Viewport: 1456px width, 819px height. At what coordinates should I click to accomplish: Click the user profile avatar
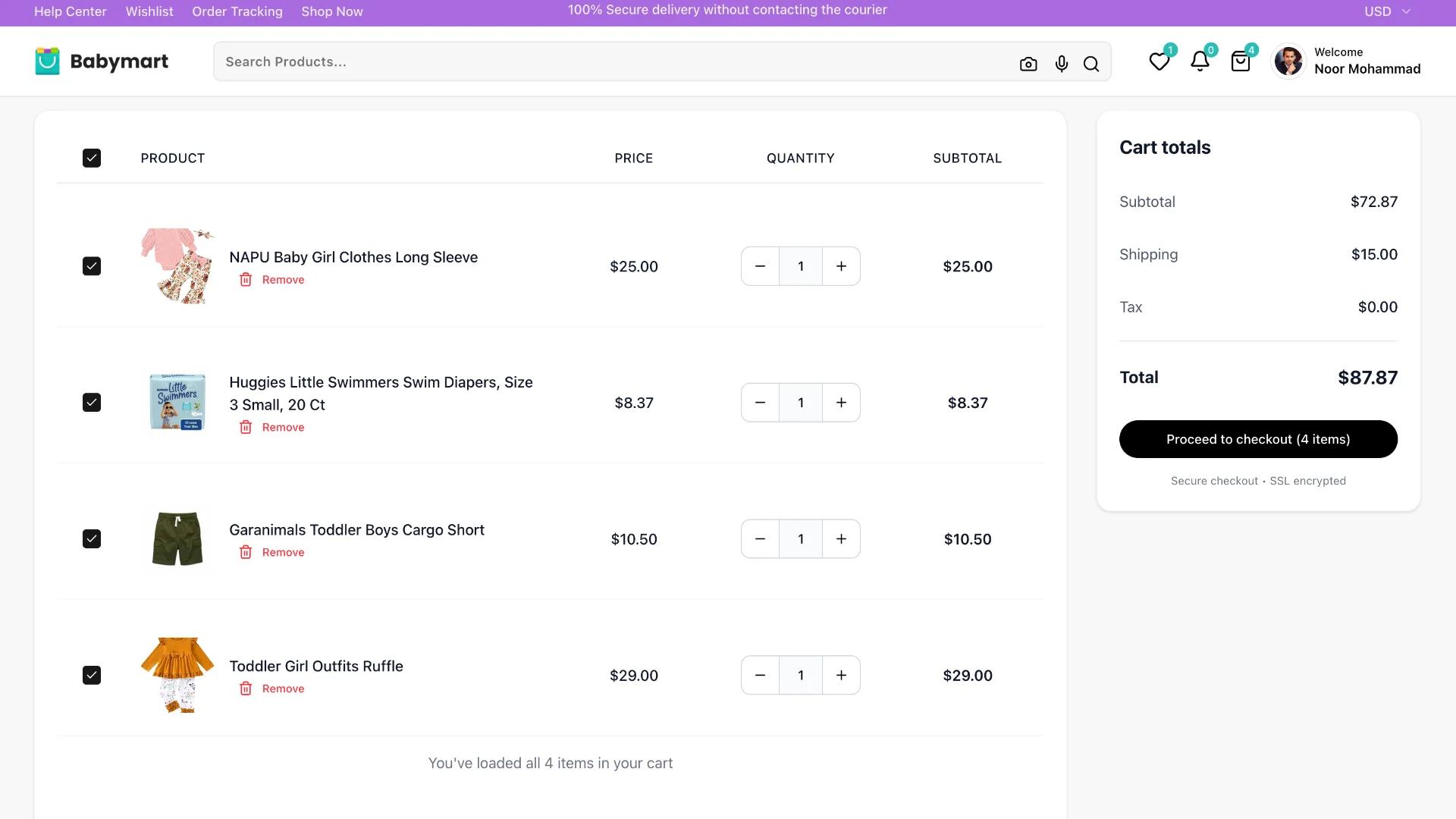[1288, 61]
